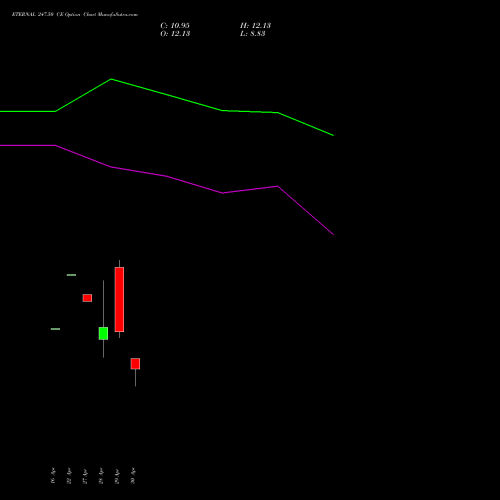Viewport: 500px width, 500px height.
Task: Click the peak of the green indicator line
Action: click(x=111, y=79)
